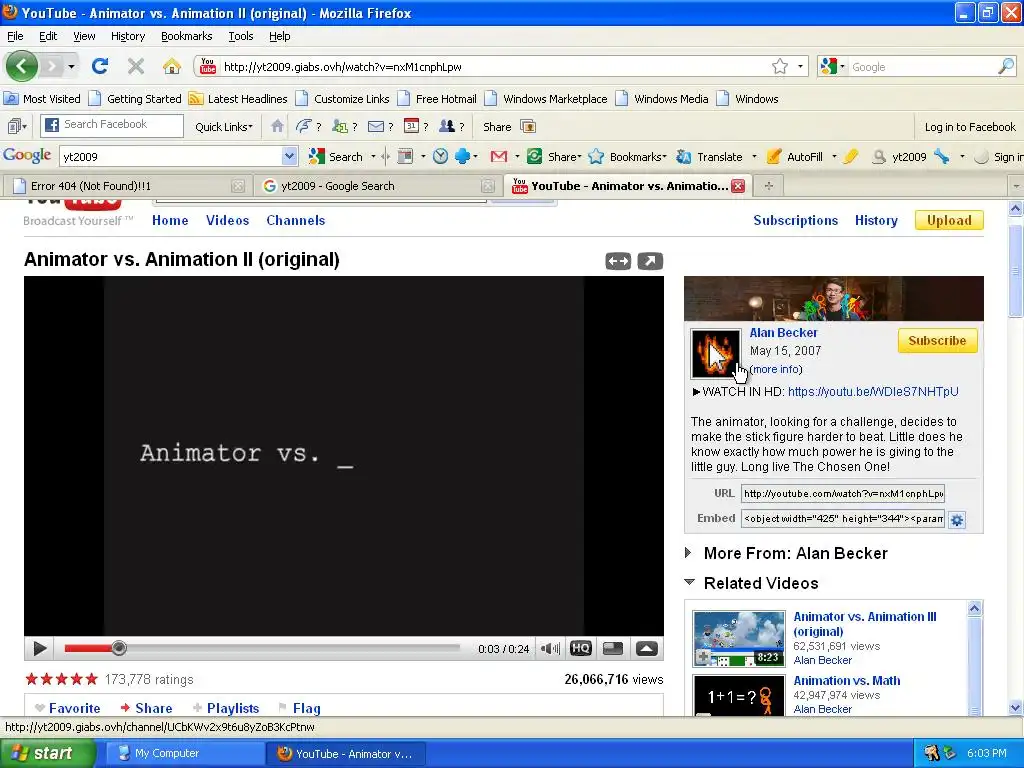The height and width of the screenshot is (768, 1024).
Task: Play the video with the play button
Action: (40, 648)
